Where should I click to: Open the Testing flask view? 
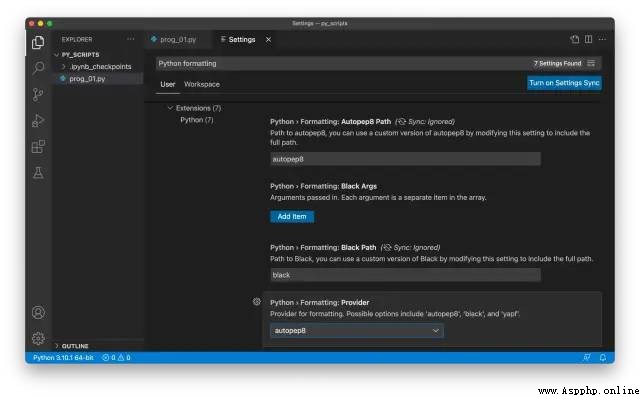[x=38, y=173]
